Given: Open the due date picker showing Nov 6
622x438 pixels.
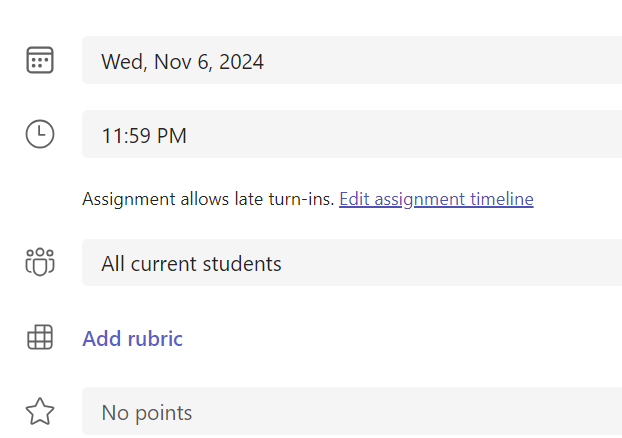Looking at the screenshot, I should 350,60.
